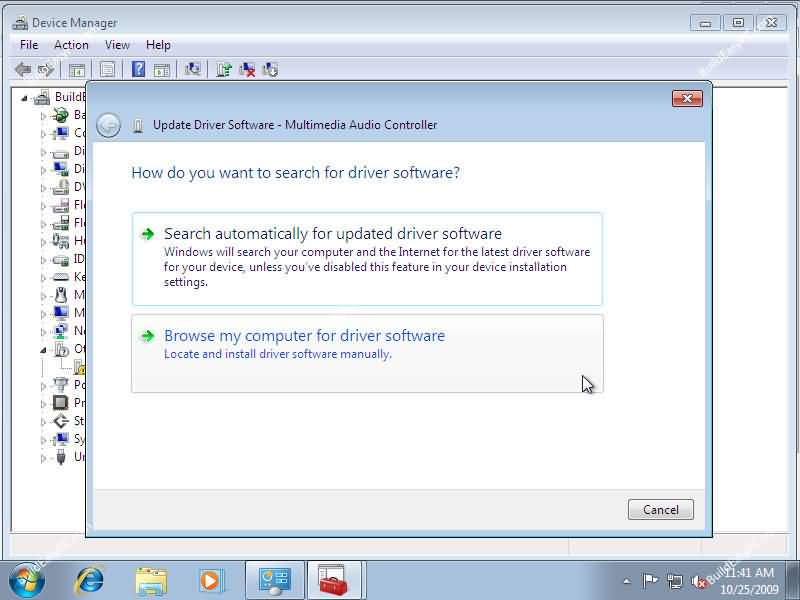The image size is (800, 600).
Task: Click the Back arrow in Device Manager toolbar
Action: pyautogui.click(x=23, y=69)
